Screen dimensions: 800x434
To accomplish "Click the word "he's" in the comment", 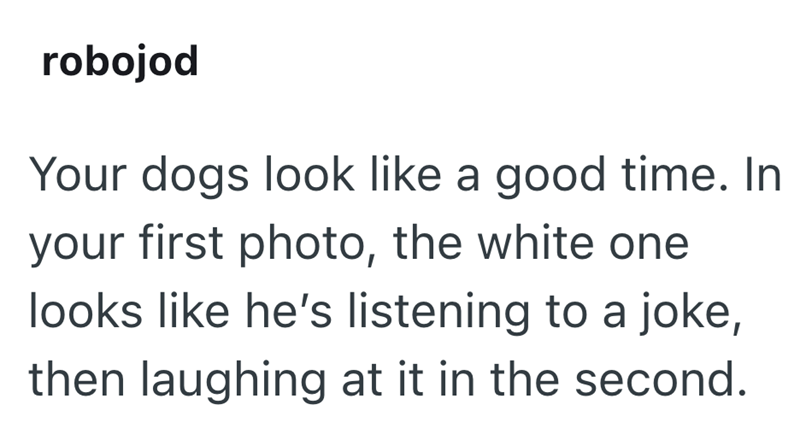I will (289, 311).
